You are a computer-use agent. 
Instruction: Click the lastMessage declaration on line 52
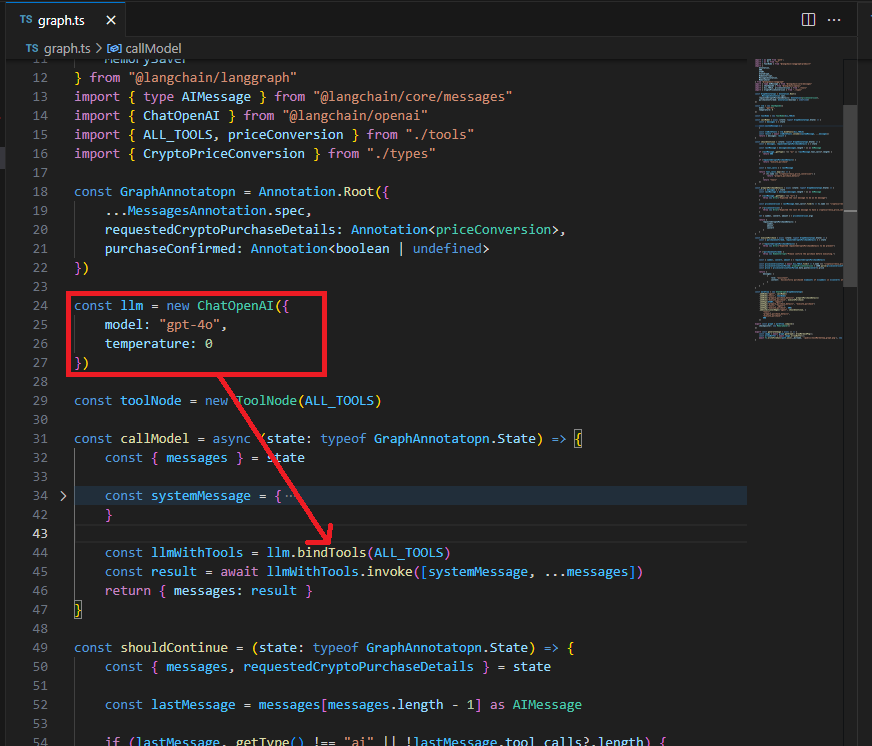(x=193, y=704)
